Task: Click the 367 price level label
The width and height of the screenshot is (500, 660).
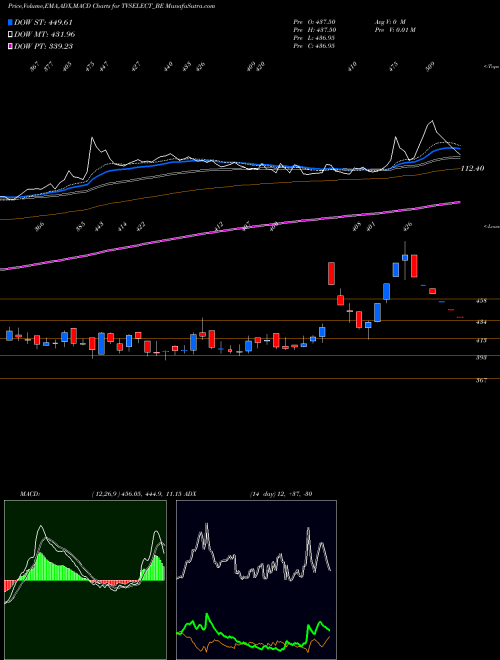Action: 481,381
